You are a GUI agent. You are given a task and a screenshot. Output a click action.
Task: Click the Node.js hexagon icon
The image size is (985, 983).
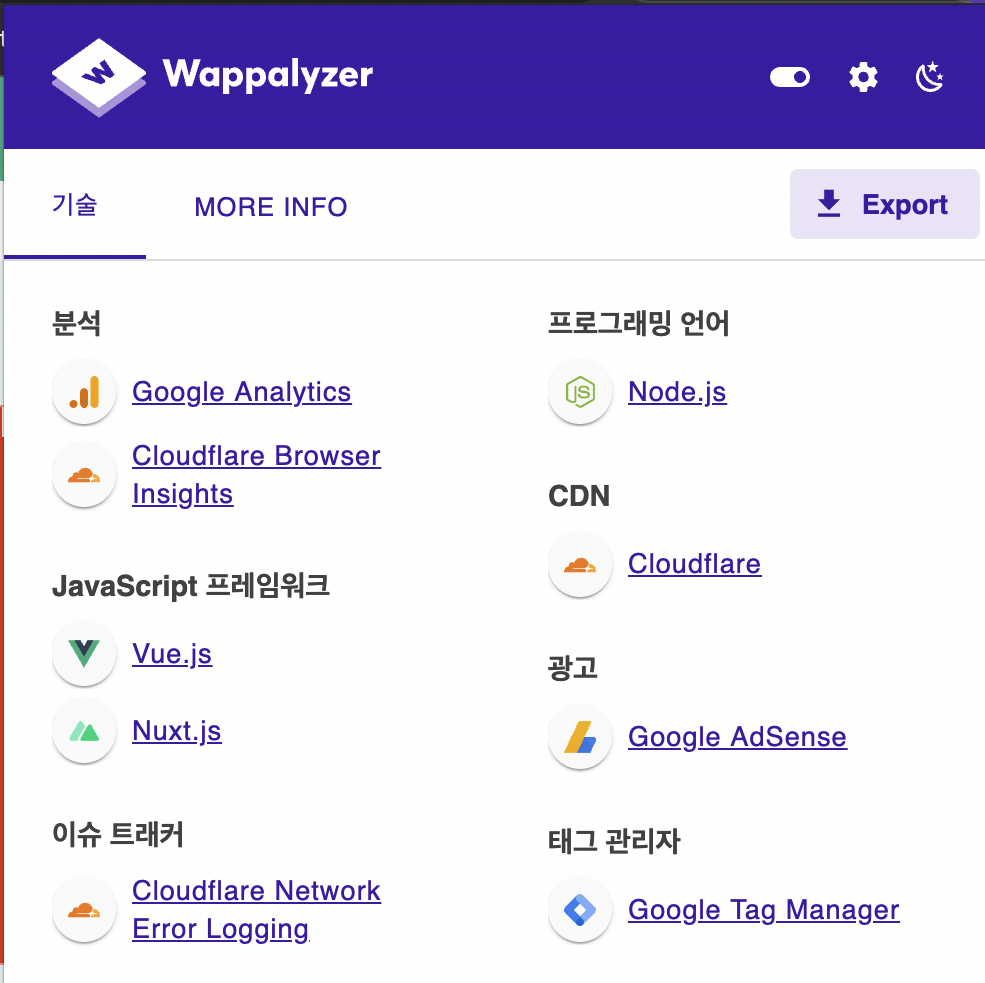click(580, 392)
